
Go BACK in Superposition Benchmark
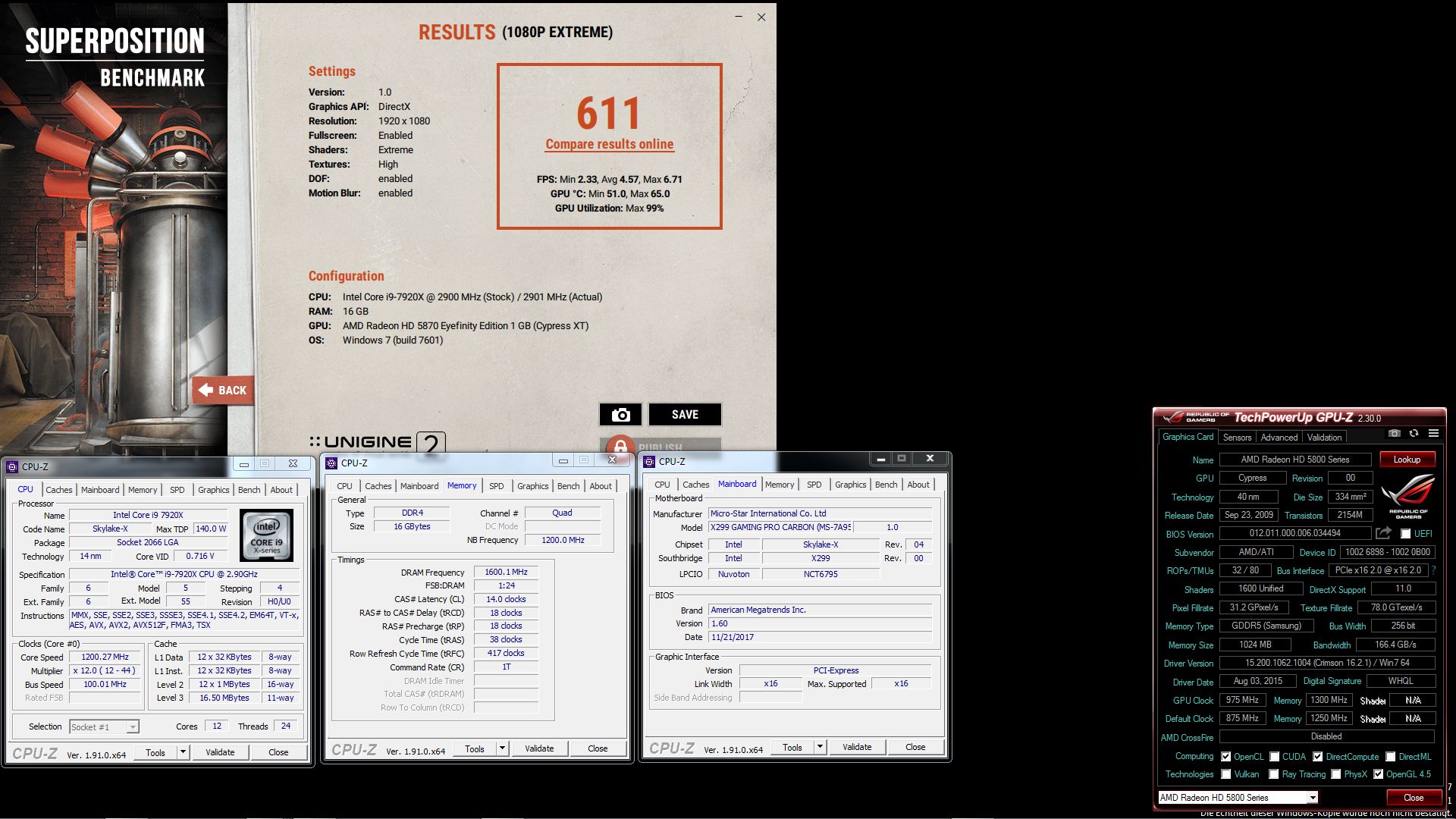pyautogui.click(x=222, y=390)
